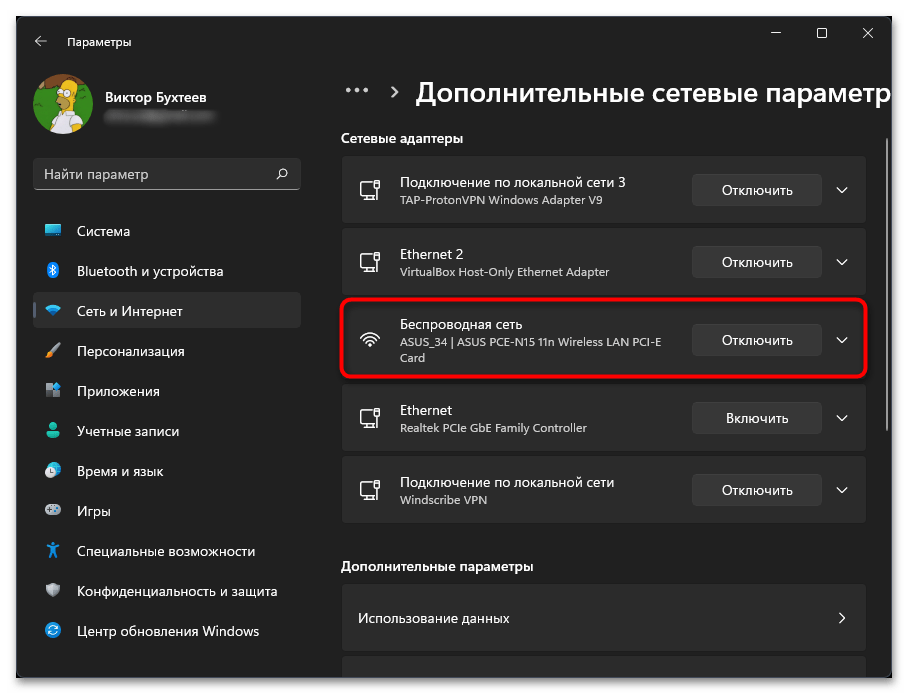Enable the Realtek Ethernet adapter
908x694 pixels.
(x=756, y=418)
